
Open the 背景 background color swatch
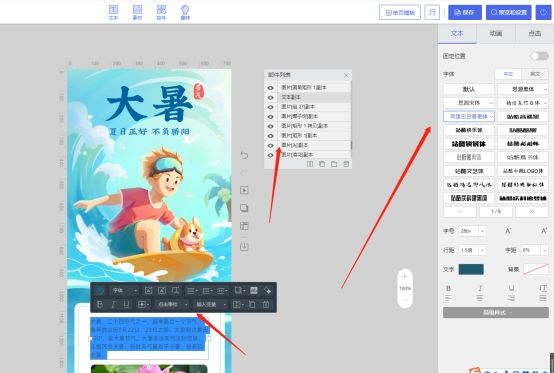point(536,269)
